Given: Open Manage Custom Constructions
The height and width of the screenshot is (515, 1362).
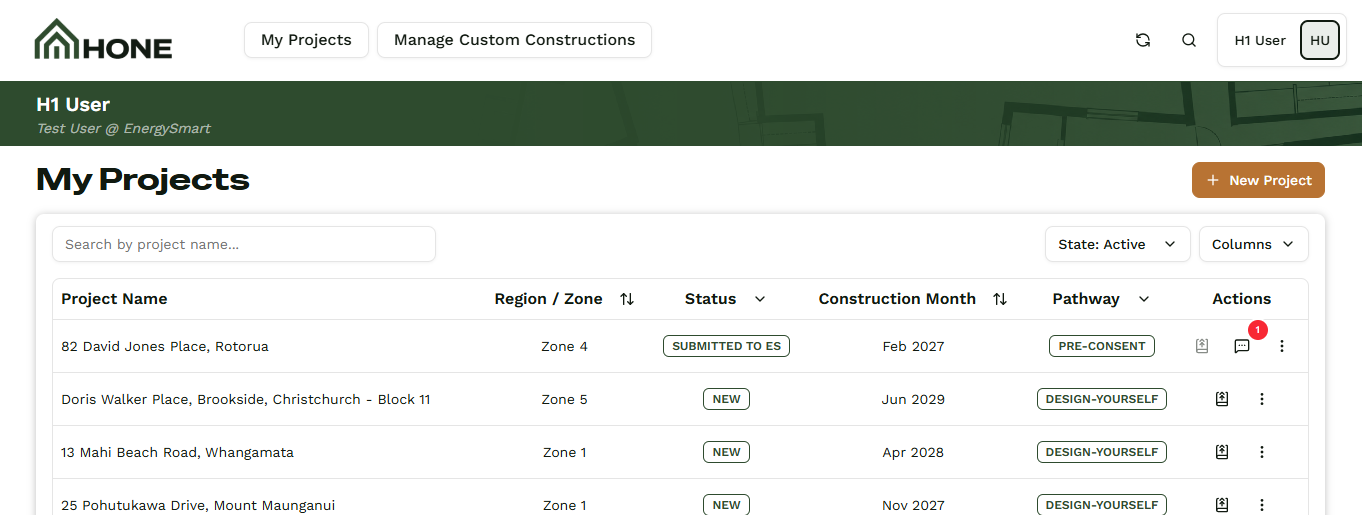Looking at the screenshot, I should [514, 40].
